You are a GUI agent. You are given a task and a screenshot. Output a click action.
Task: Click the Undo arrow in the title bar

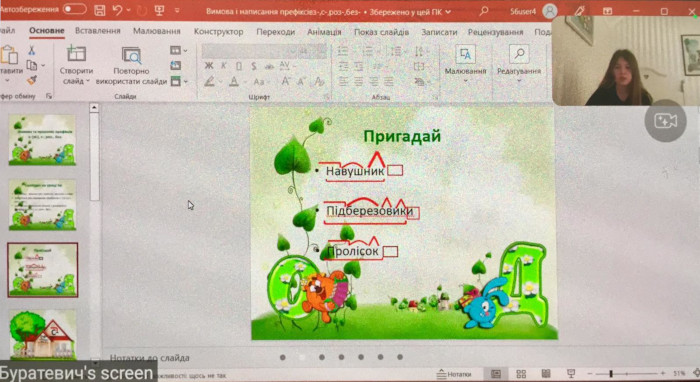point(117,10)
